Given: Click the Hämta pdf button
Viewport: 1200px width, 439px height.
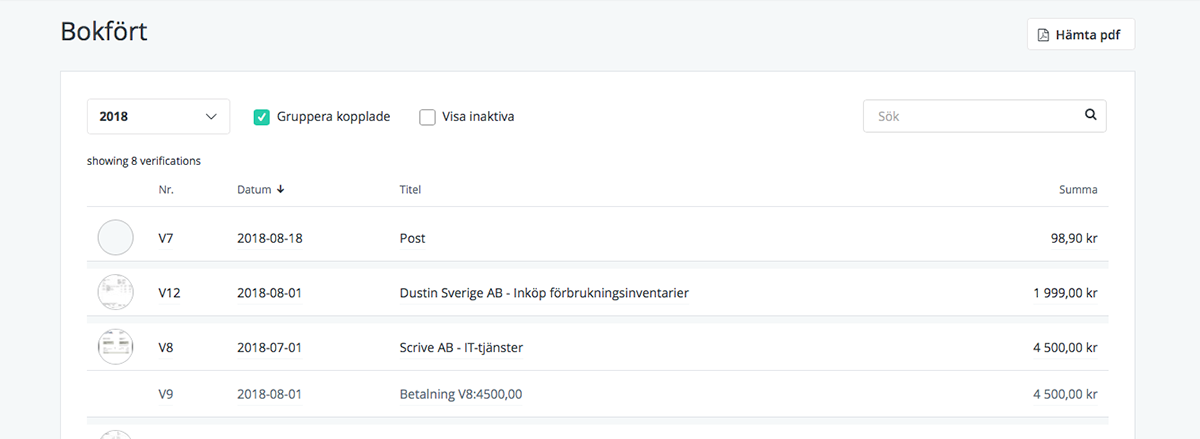Looking at the screenshot, I should point(1080,35).
